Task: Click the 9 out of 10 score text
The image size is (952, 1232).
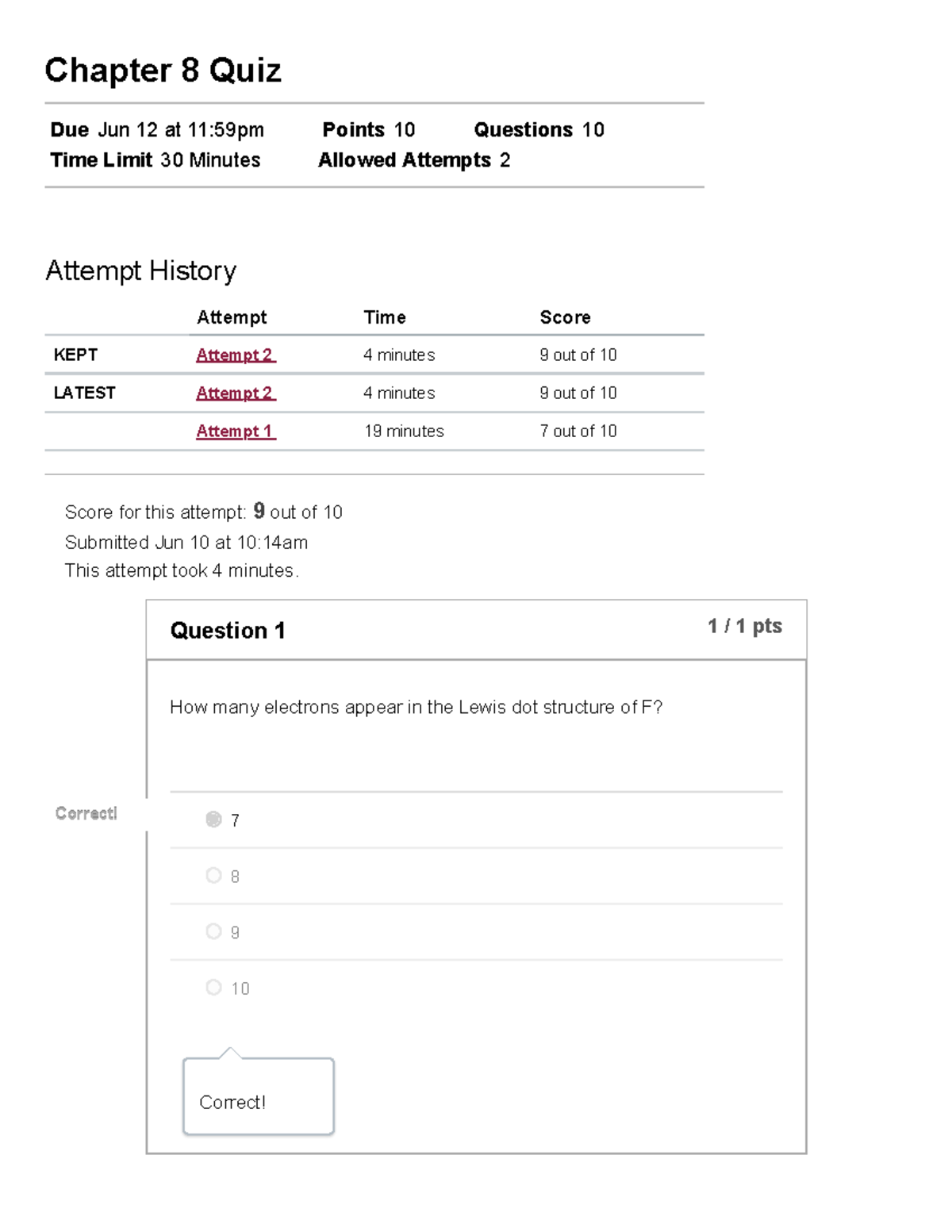Action: 578,355
